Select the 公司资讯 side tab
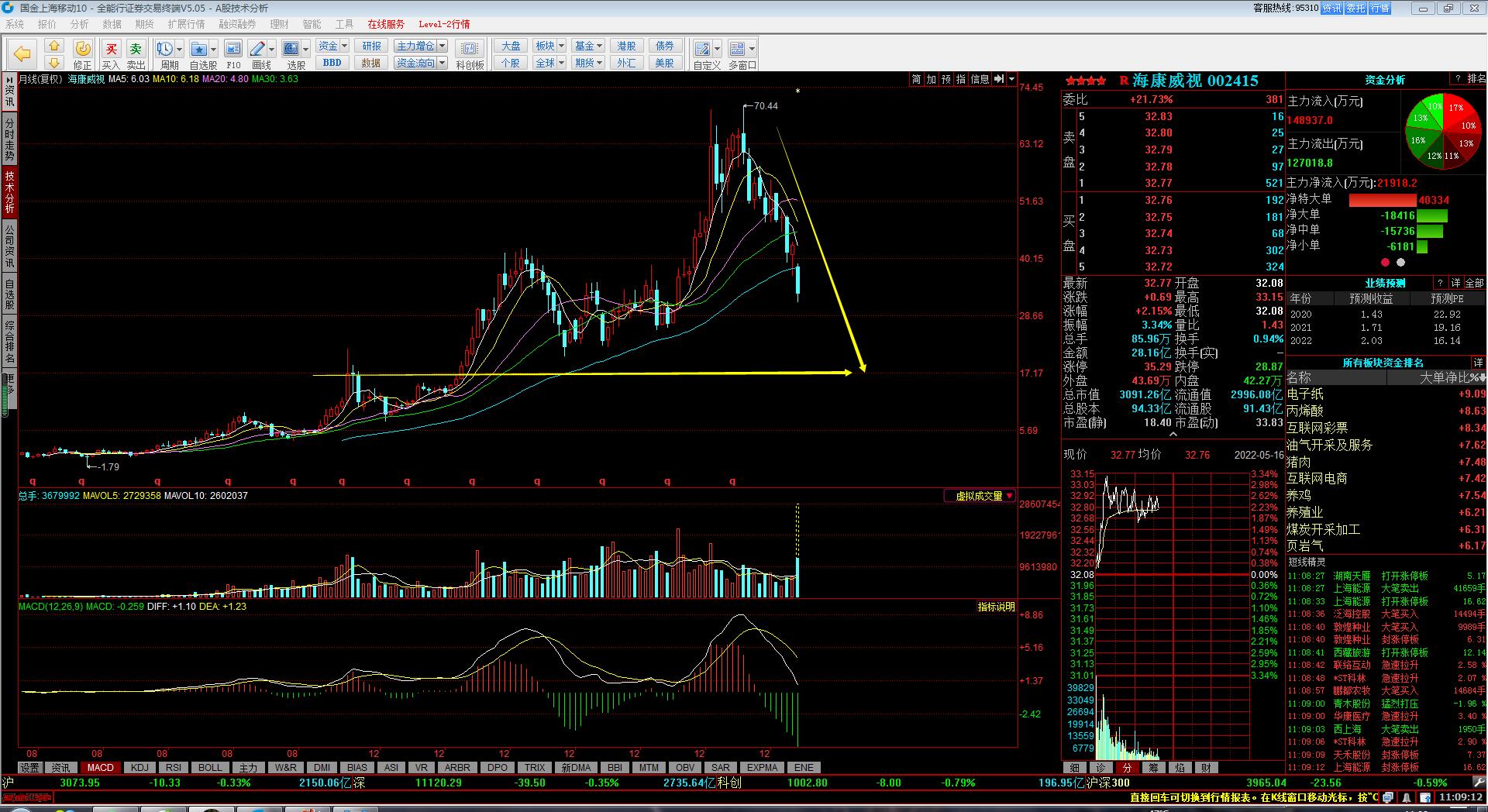The width and height of the screenshot is (1488, 812). [x=9, y=246]
